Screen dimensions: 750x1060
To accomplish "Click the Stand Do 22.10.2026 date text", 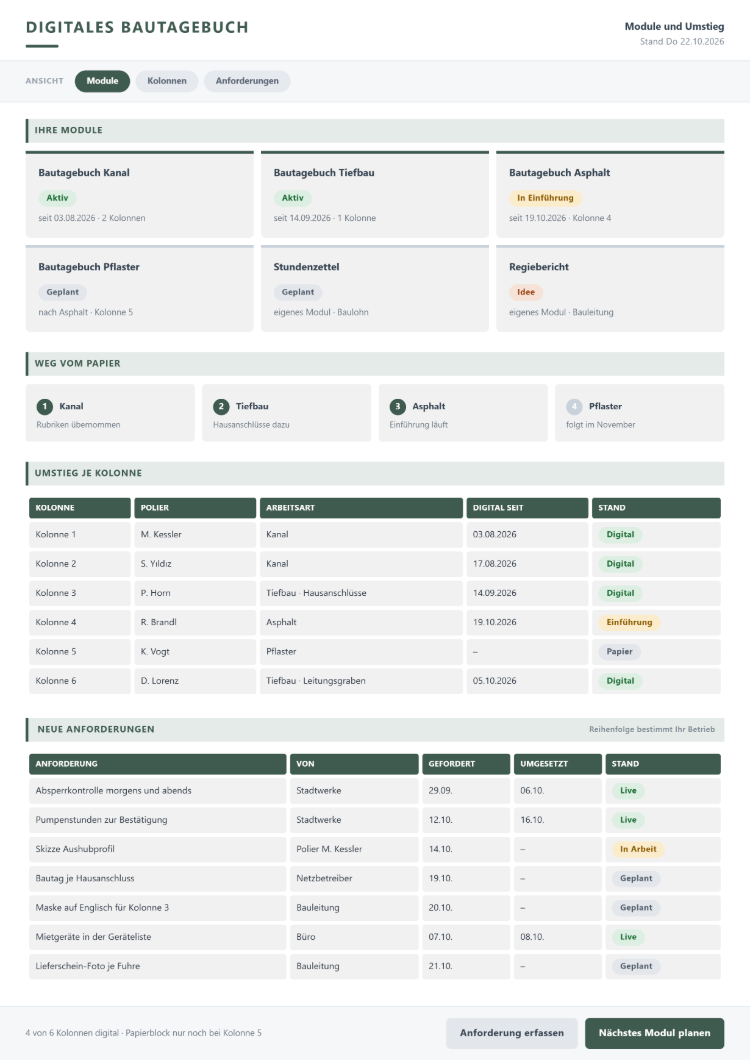I will (x=682, y=42).
